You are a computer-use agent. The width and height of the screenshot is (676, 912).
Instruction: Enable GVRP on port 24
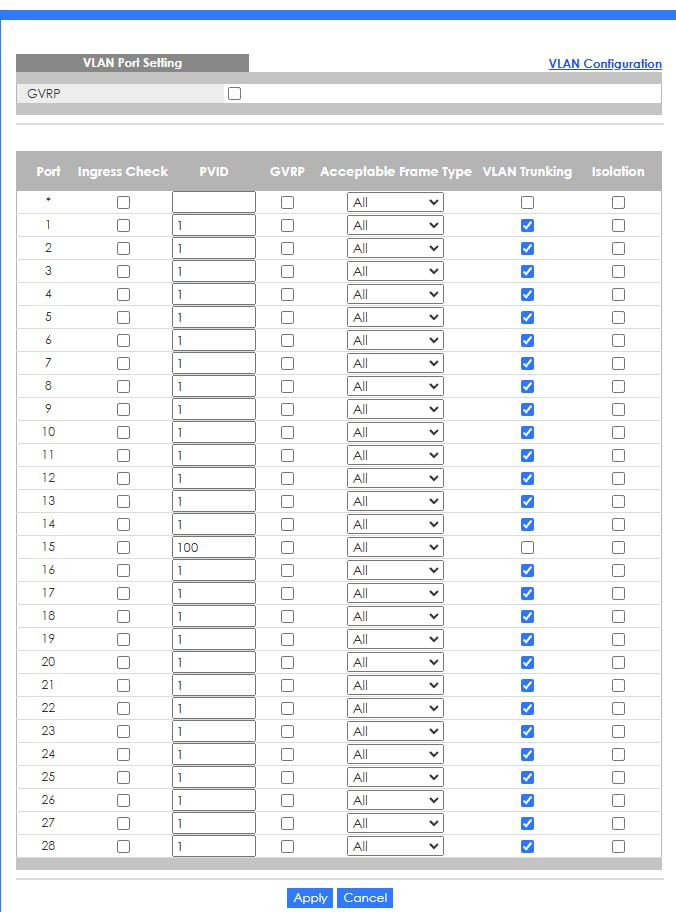(287, 754)
